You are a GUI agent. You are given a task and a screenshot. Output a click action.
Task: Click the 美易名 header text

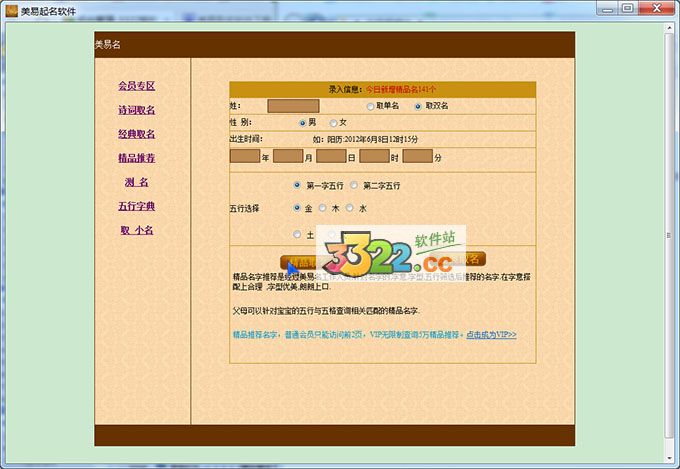[x=108, y=45]
